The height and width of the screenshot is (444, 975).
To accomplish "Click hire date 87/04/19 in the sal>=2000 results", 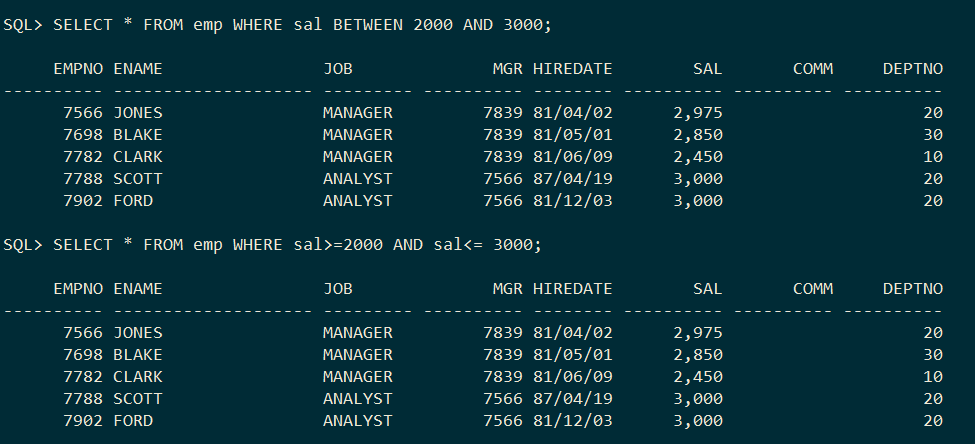I will coord(573,399).
